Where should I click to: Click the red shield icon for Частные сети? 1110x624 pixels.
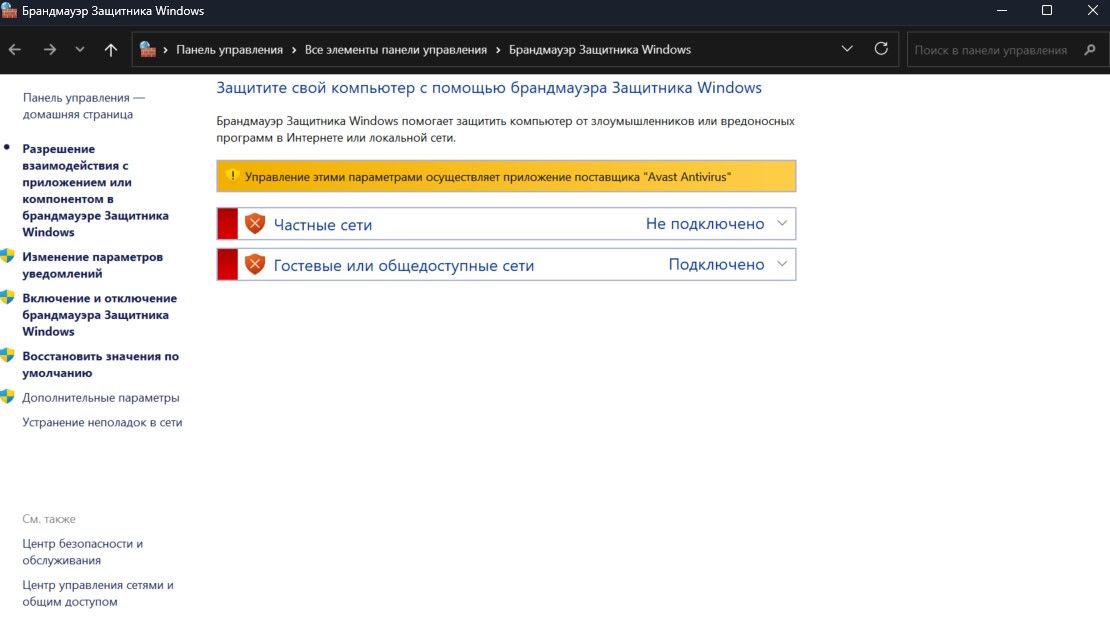tap(254, 223)
